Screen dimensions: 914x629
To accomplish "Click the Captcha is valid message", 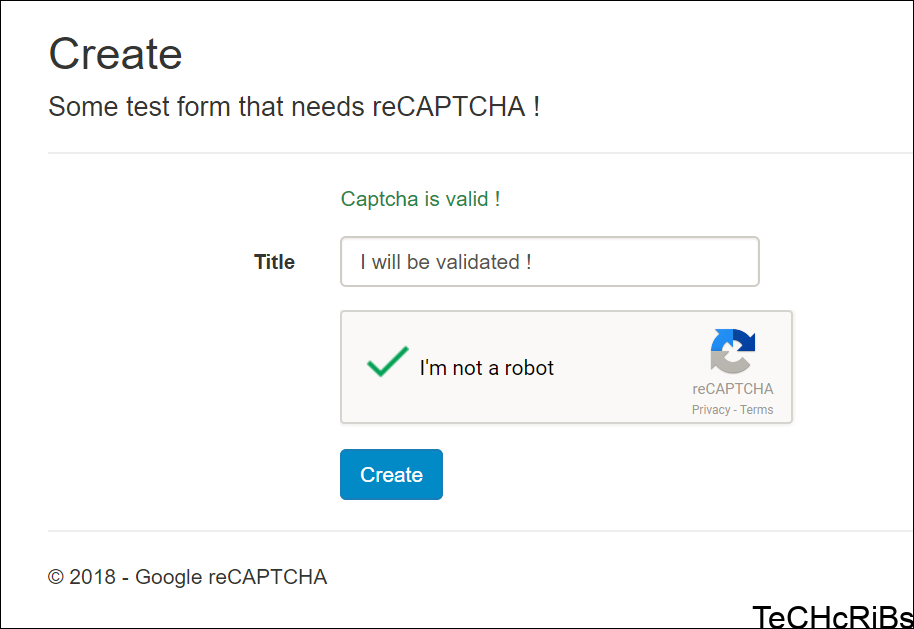I will (x=421, y=199).
